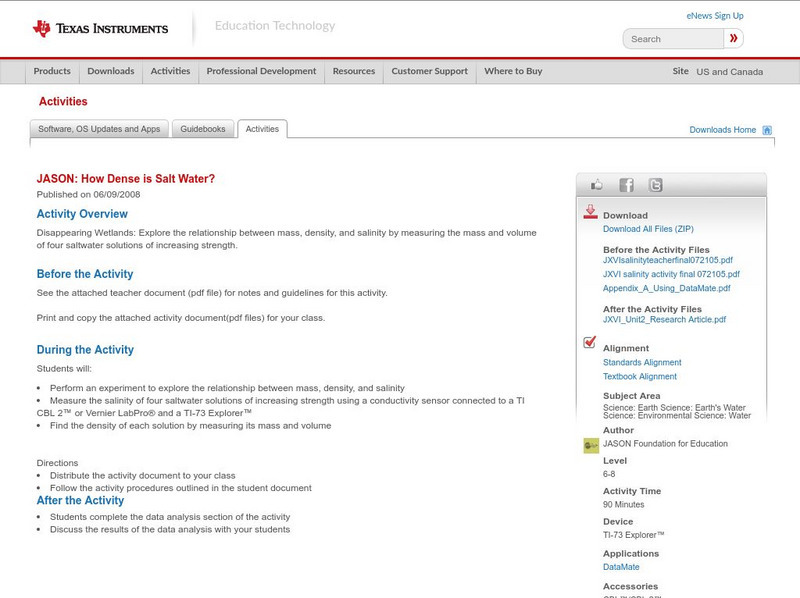This screenshot has height=598, width=800.
Task: Share on Facebook icon
Action: point(626,185)
